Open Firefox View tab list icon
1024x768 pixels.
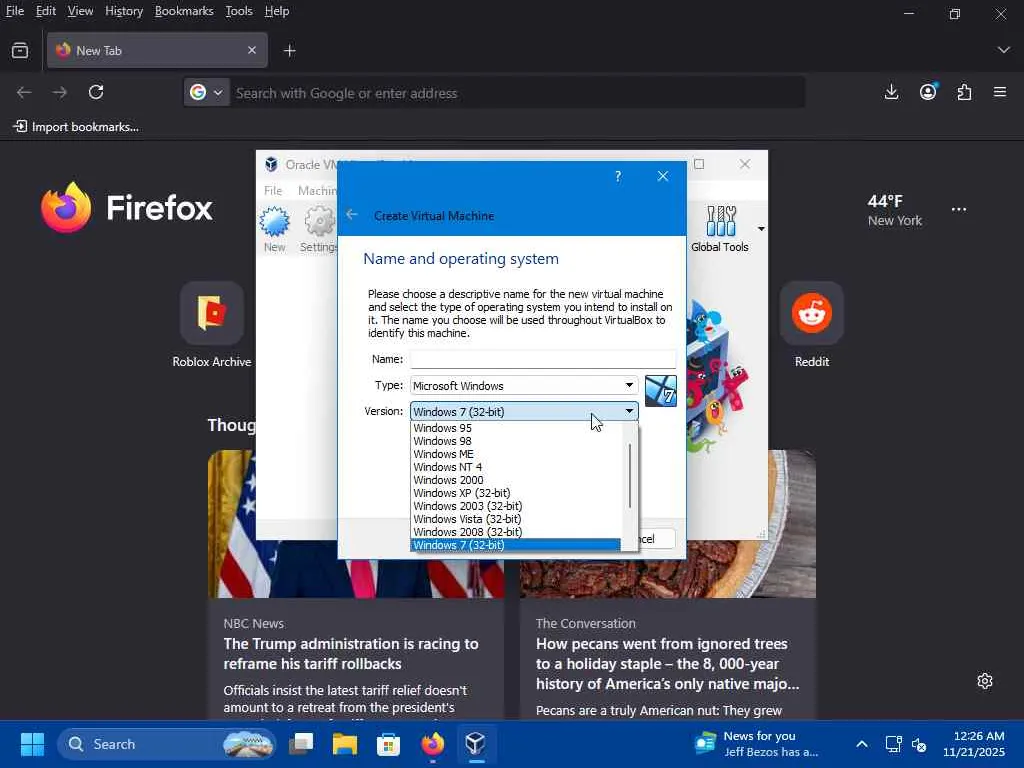(x=20, y=50)
